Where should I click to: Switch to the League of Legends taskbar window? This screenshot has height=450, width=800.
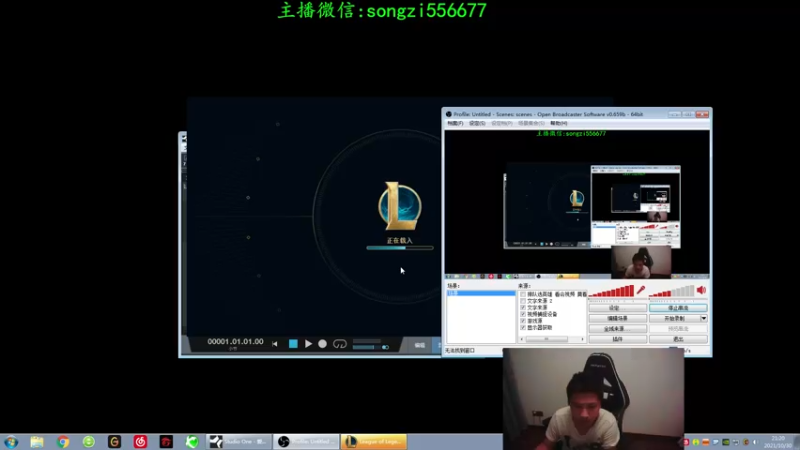373,442
